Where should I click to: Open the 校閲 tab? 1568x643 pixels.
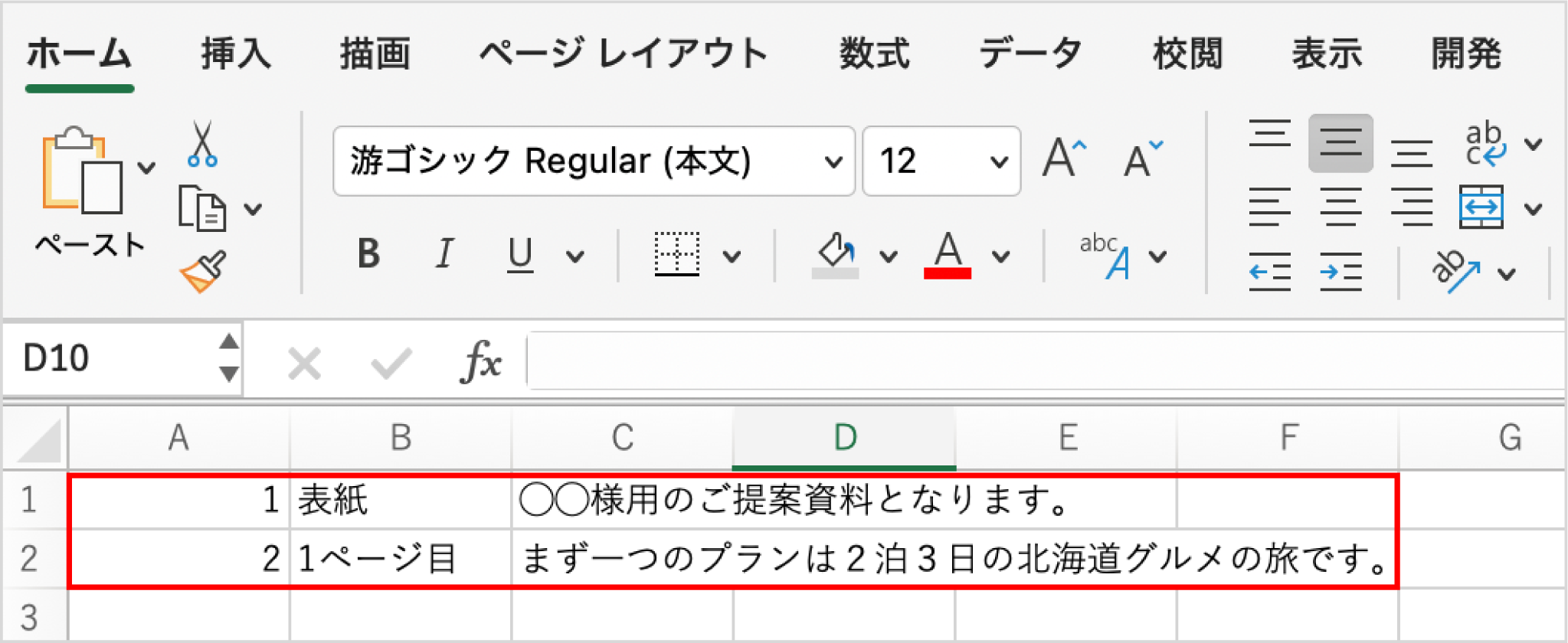[1188, 54]
